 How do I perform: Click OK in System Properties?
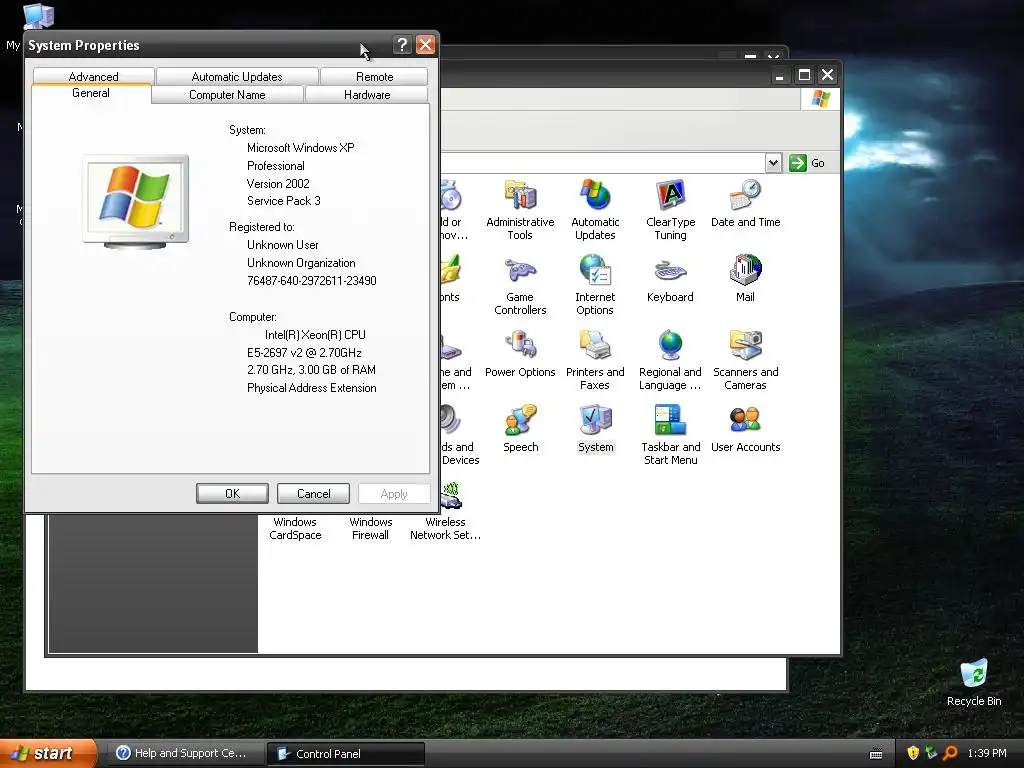232,494
